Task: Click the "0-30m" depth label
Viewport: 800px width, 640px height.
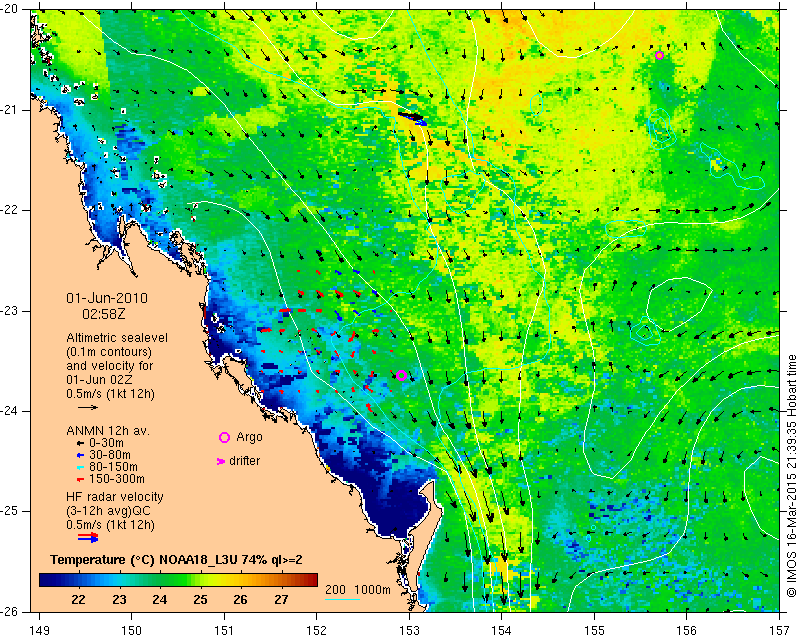Action: 106,443
